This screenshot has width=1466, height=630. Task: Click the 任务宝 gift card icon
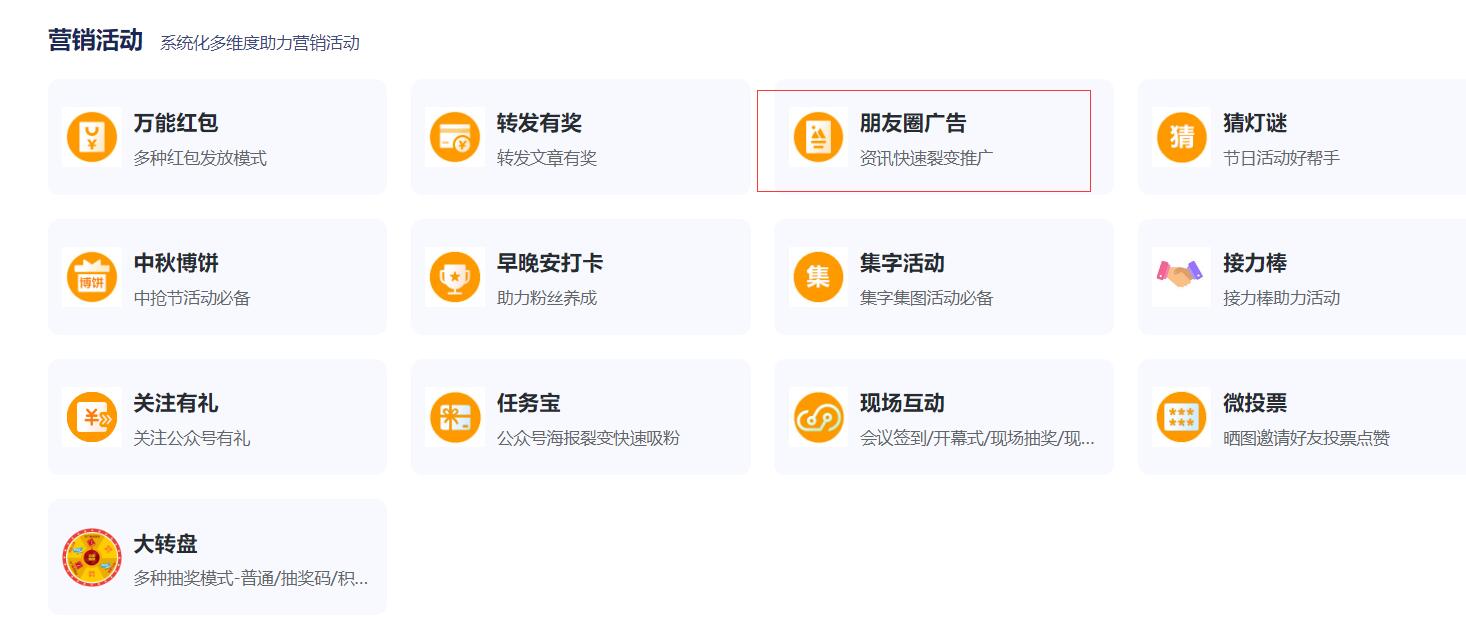coord(455,417)
